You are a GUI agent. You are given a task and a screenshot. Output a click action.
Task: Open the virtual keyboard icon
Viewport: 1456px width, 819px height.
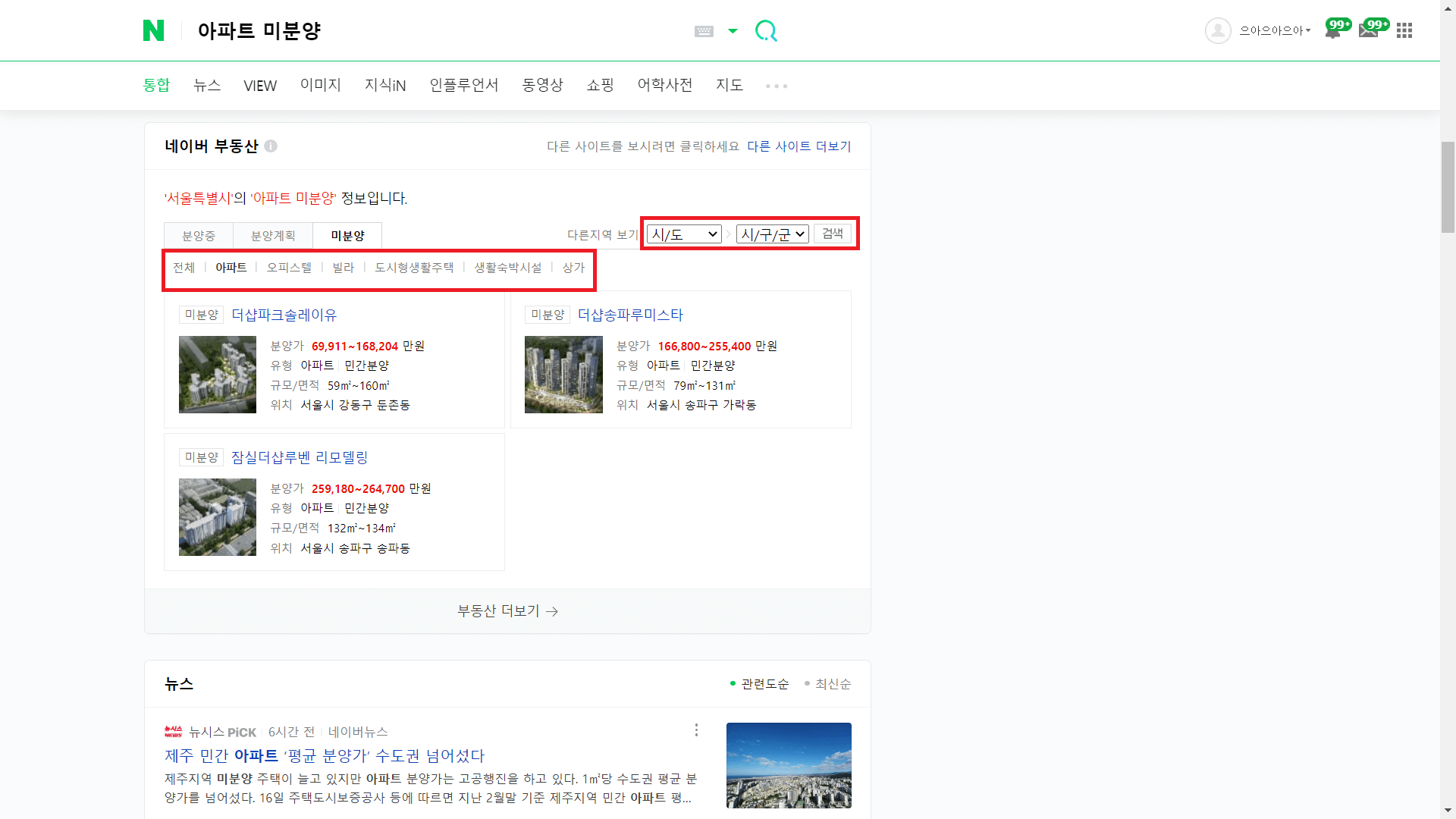click(x=704, y=31)
